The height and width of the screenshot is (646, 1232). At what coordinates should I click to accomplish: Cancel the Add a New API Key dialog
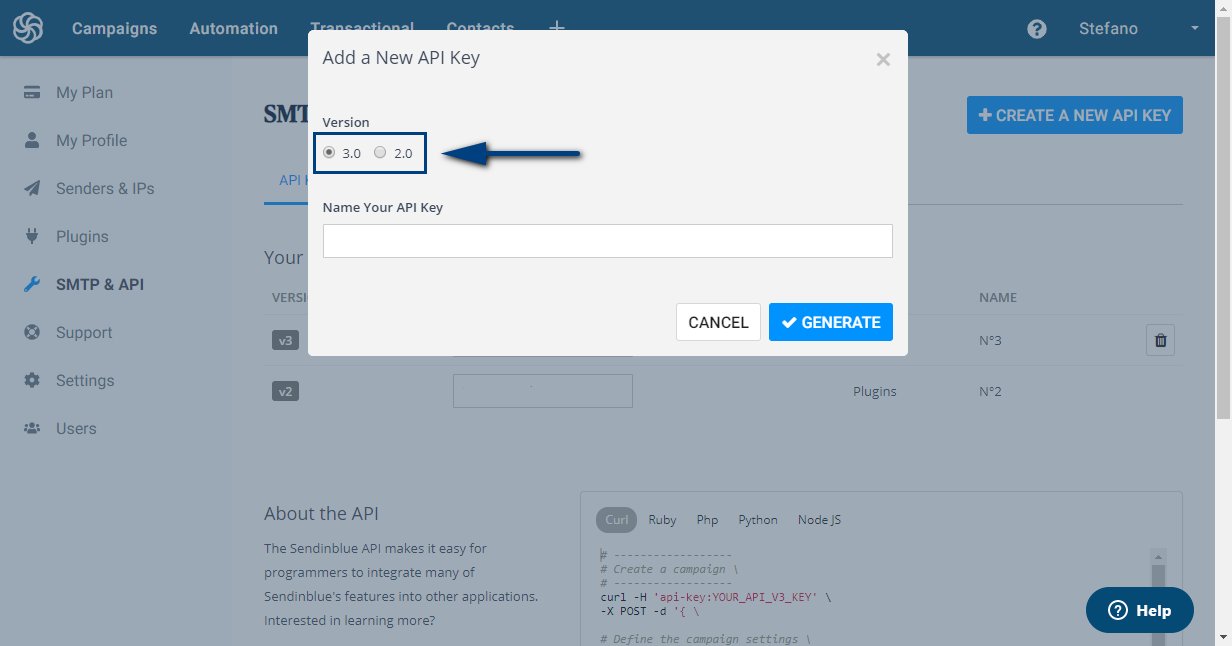coord(718,322)
